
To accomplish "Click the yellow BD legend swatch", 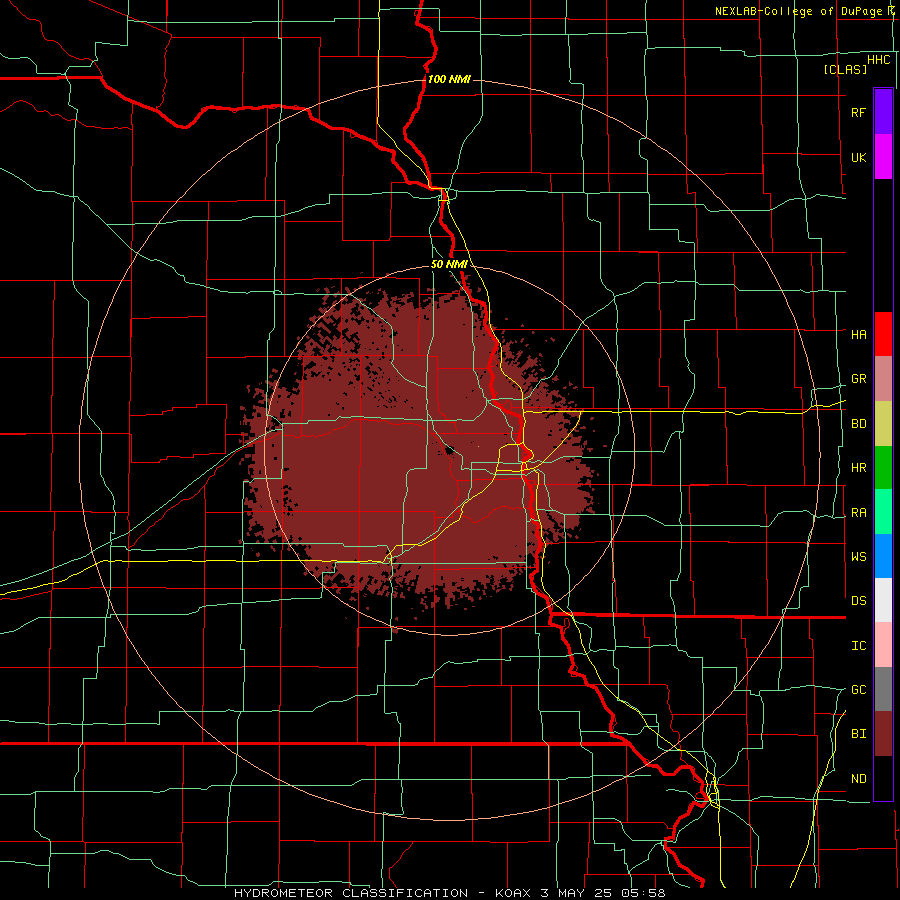I will [883, 424].
